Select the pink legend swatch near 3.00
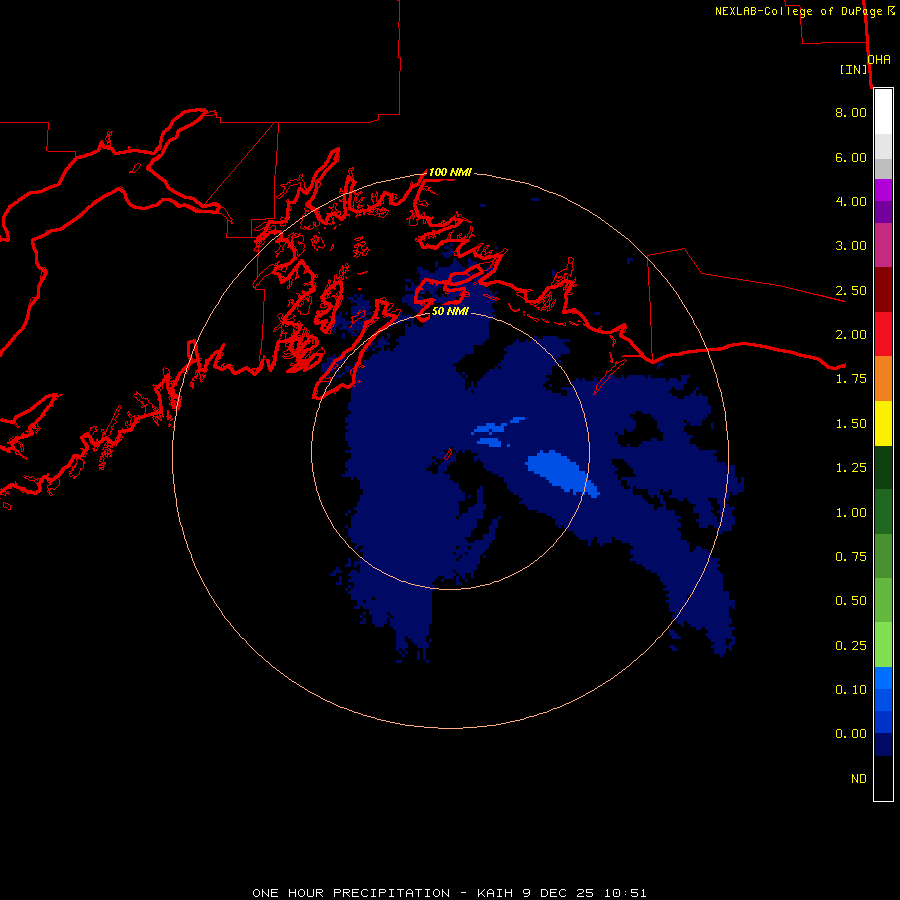The width and height of the screenshot is (900, 900). pos(883,246)
